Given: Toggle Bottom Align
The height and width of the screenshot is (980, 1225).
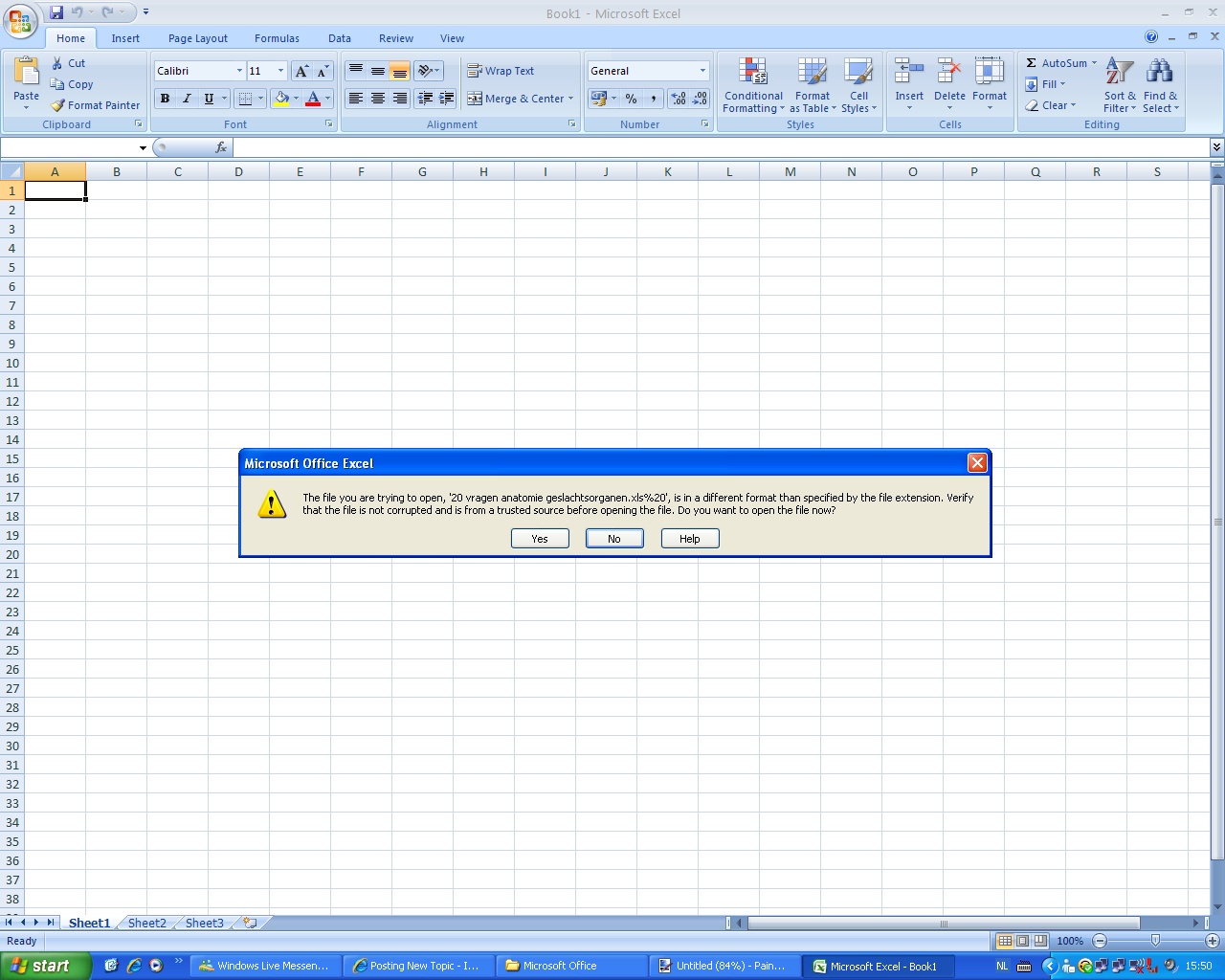Looking at the screenshot, I should coord(400,71).
